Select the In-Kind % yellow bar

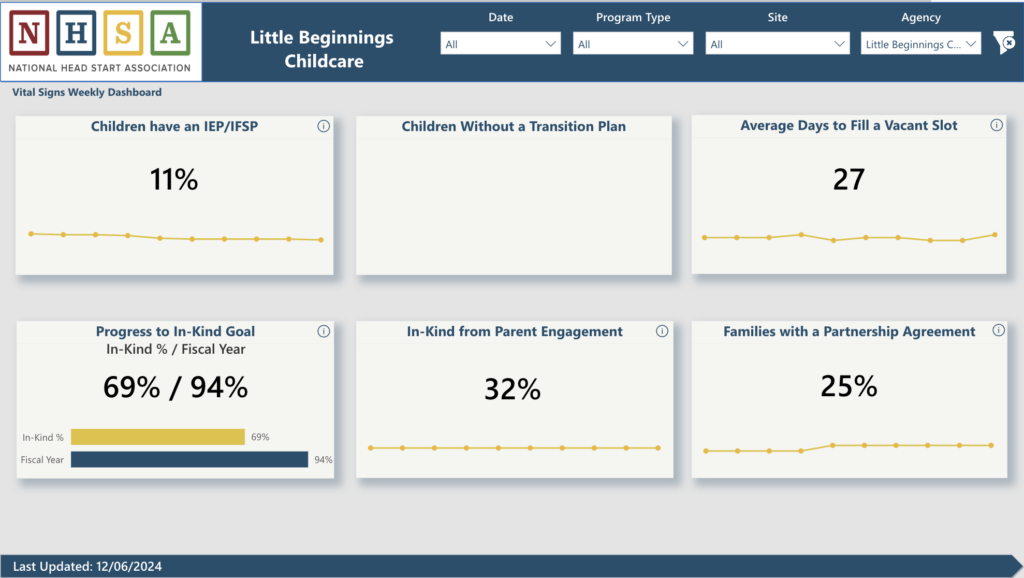coord(158,437)
